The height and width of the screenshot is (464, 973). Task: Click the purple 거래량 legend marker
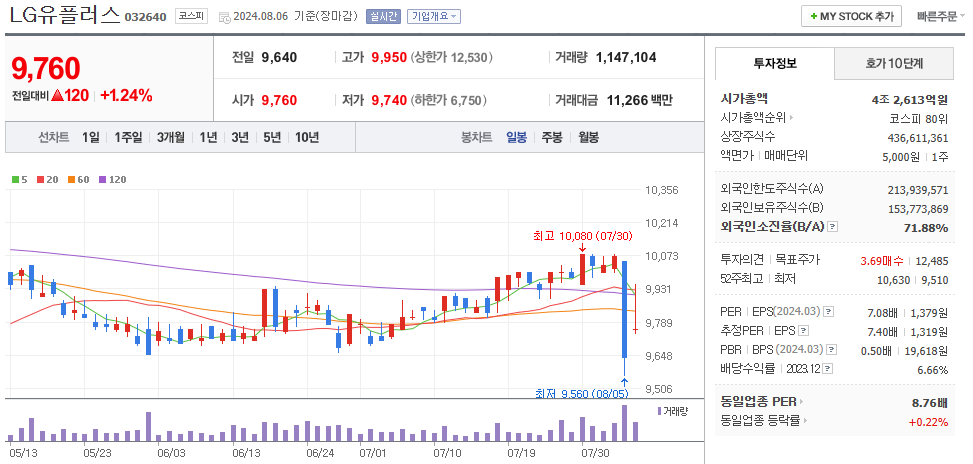coord(659,411)
